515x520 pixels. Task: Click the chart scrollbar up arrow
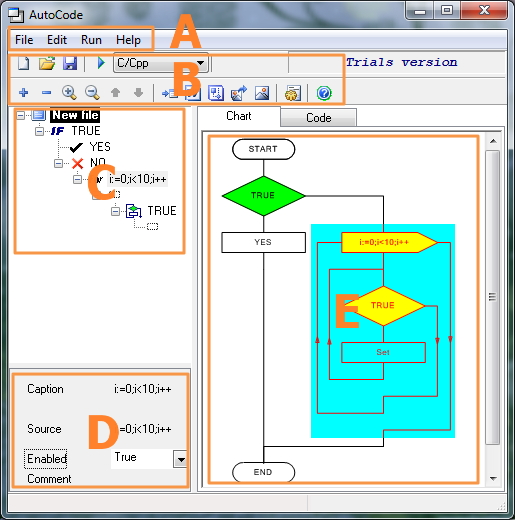point(493,141)
